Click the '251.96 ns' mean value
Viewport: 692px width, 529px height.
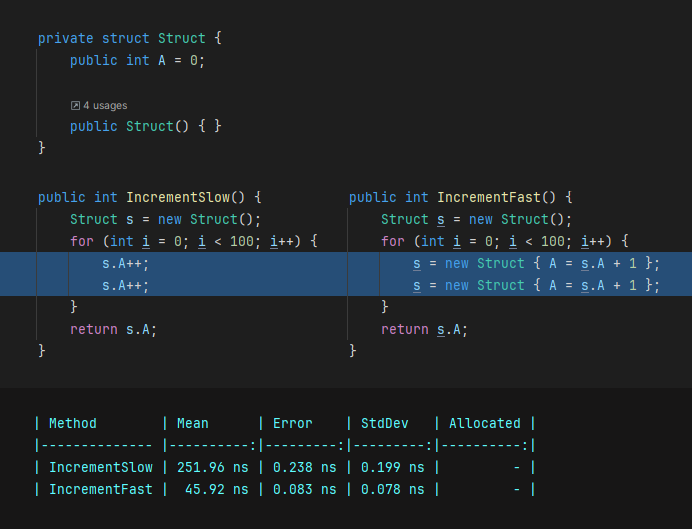(x=213, y=467)
